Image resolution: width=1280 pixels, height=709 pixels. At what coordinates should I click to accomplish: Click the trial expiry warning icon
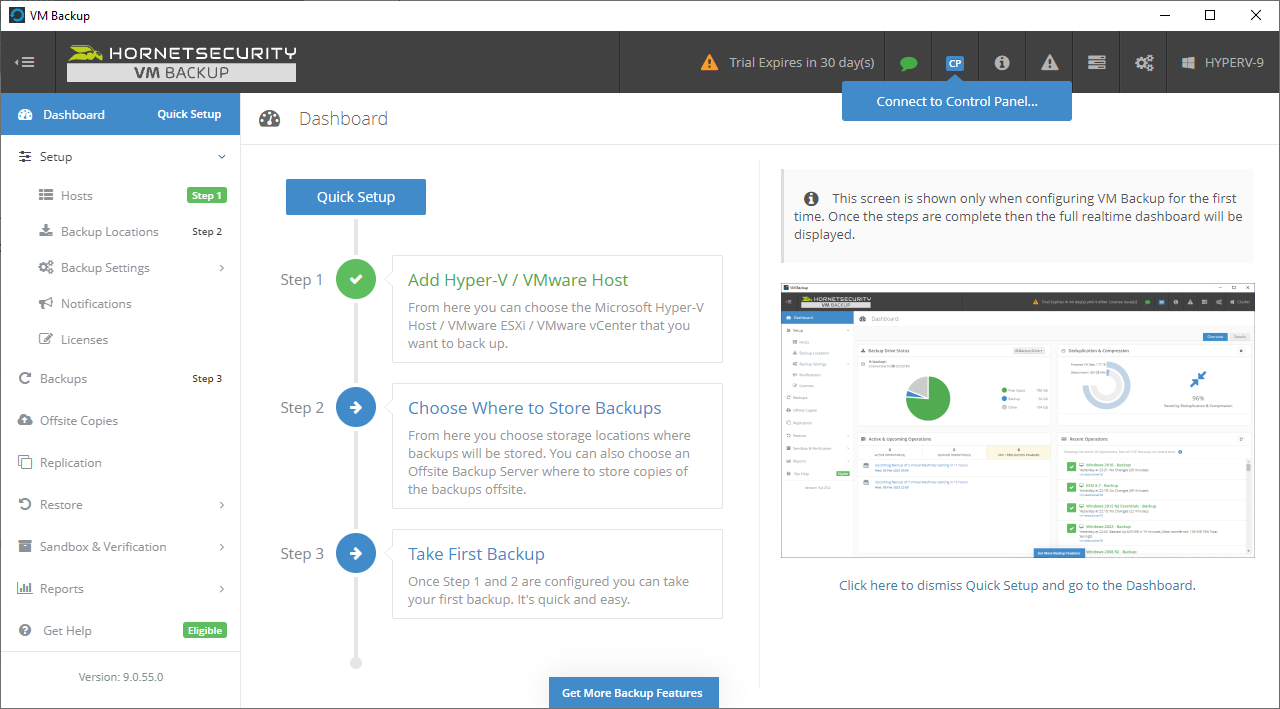(709, 62)
